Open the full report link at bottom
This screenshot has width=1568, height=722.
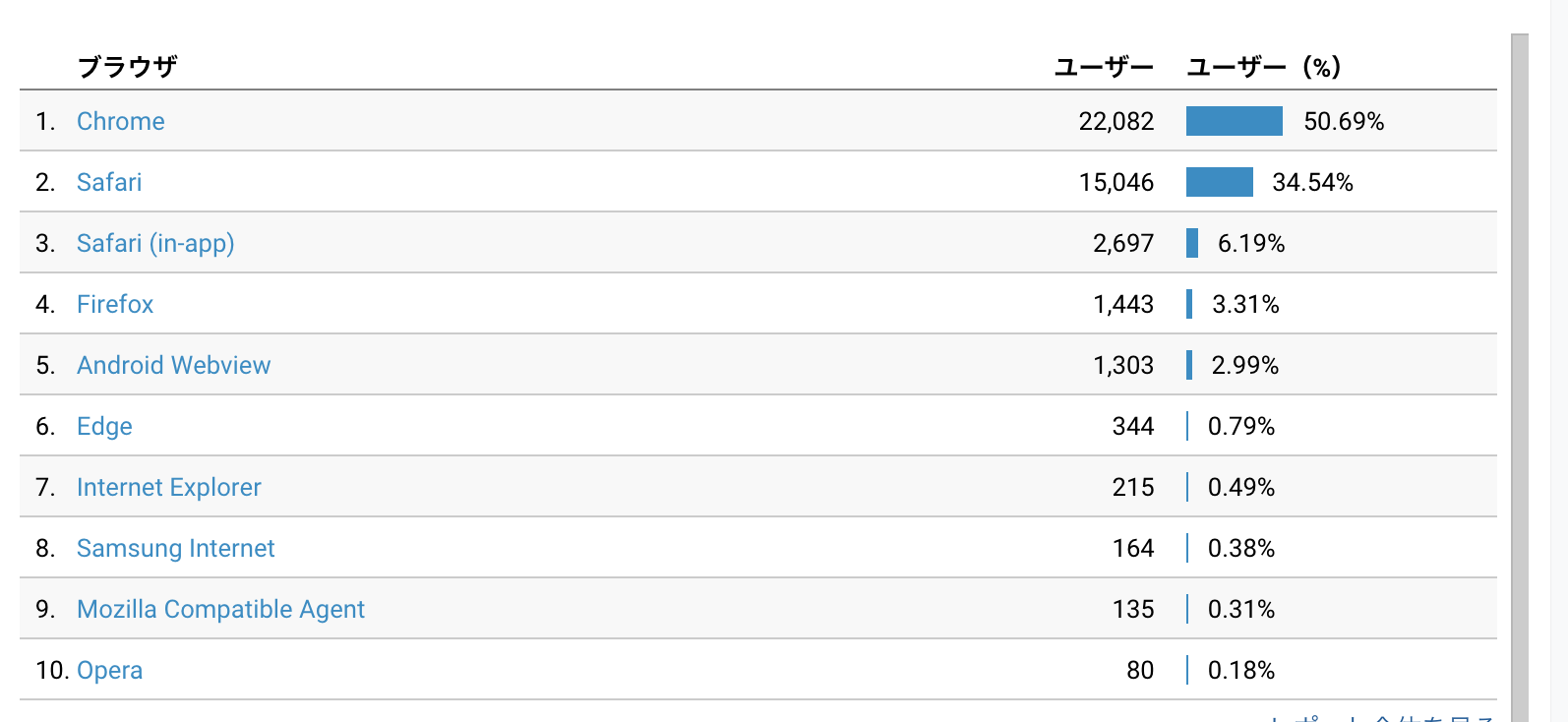click(1382, 718)
